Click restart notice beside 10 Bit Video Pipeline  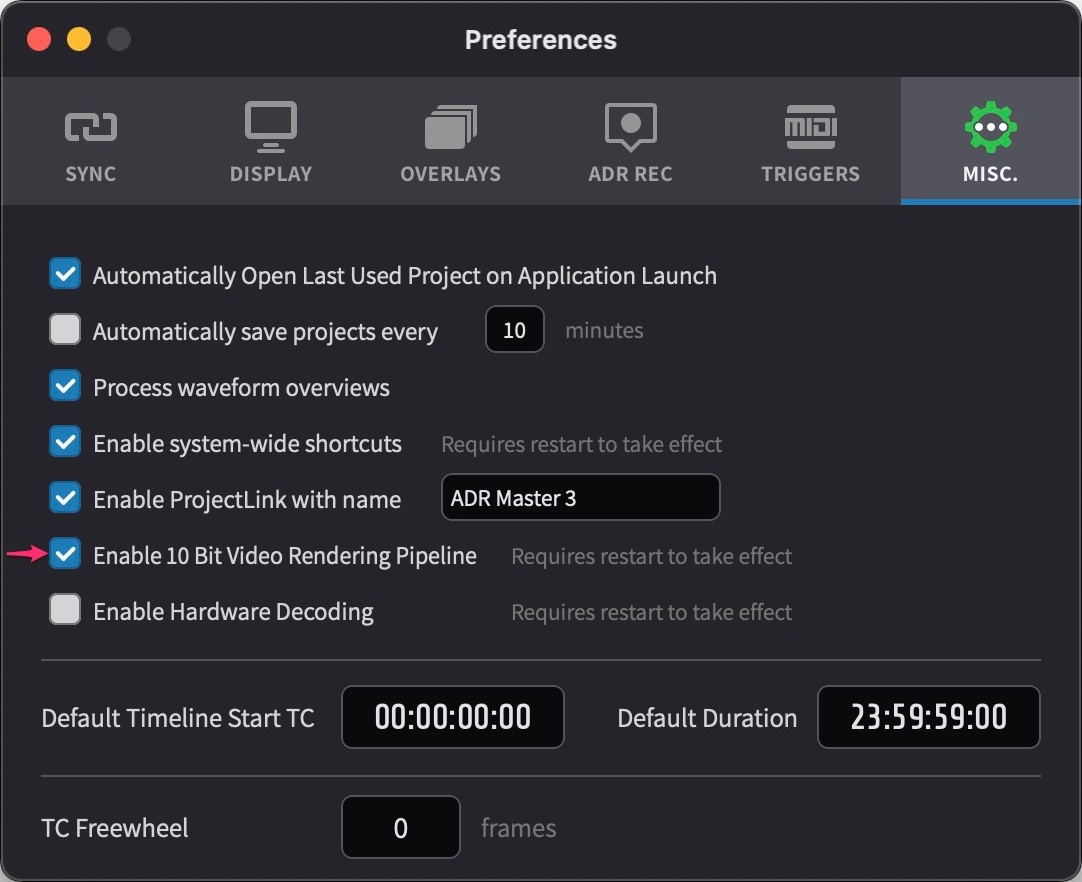(651, 556)
